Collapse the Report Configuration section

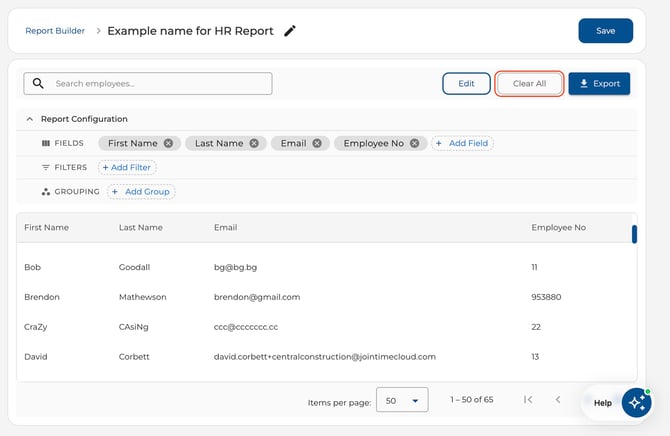(29, 119)
